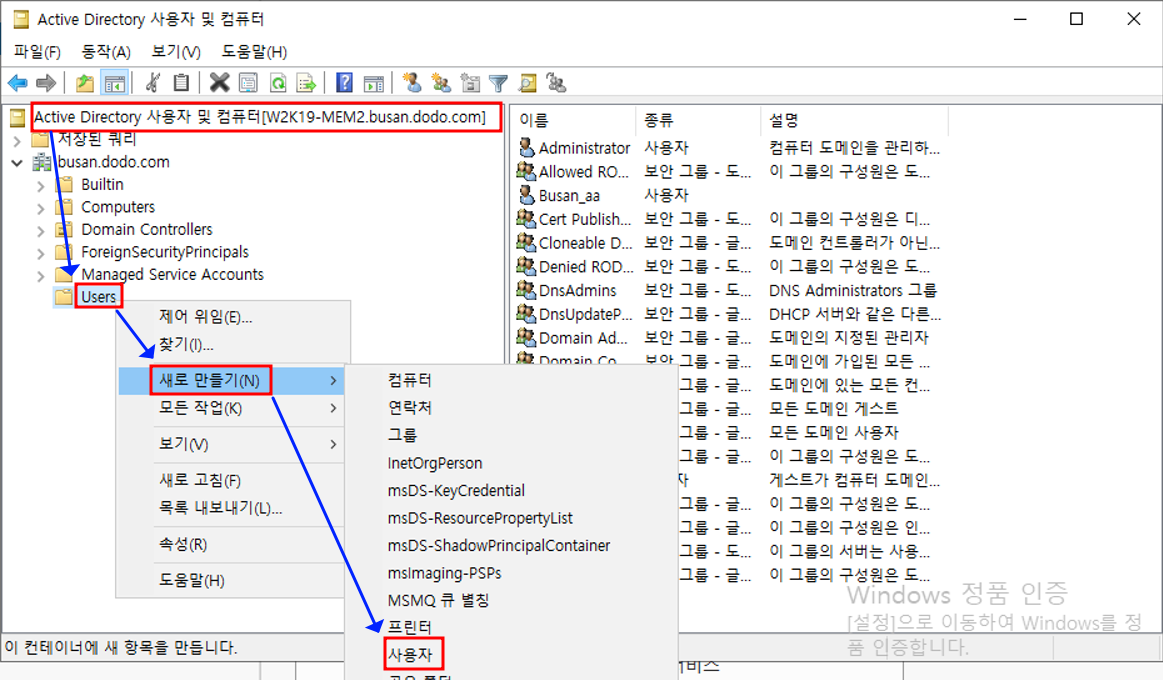Click the Delete X toolbar icon
1163x680 pixels.
pos(220,82)
